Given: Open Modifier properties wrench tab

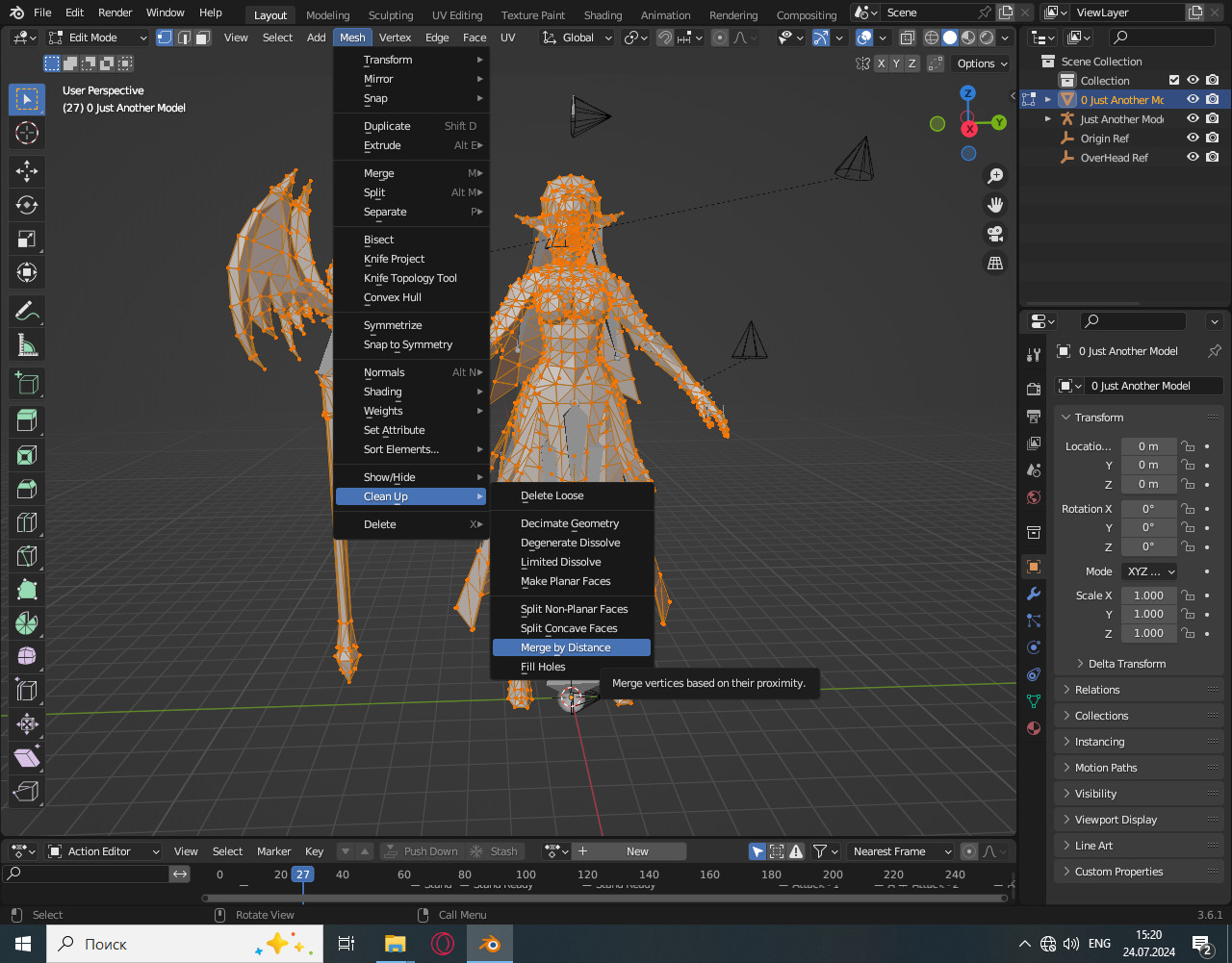Looking at the screenshot, I should click(1034, 593).
